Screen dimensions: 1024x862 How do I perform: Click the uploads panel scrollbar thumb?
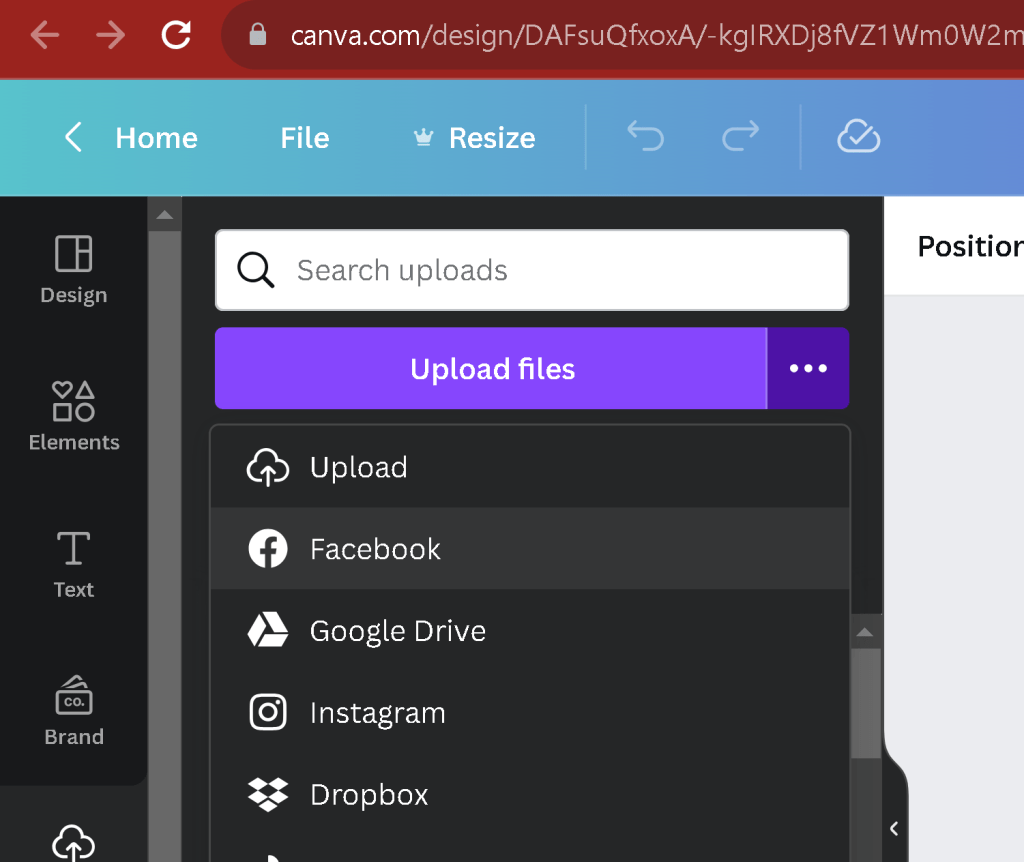[x=866, y=703]
